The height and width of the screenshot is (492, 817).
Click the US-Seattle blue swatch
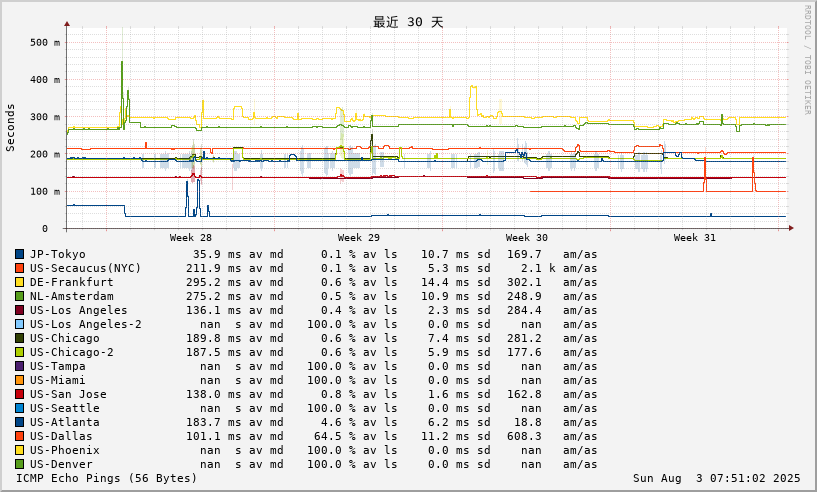tap(19, 409)
